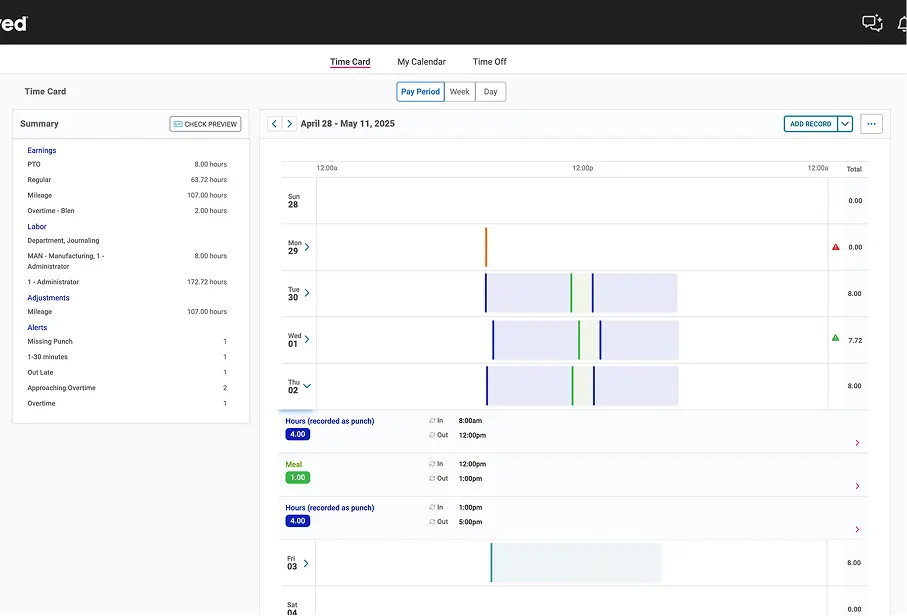Click the next pay period arrow
This screenshot has height=616, width=907.
pos(289,123)
